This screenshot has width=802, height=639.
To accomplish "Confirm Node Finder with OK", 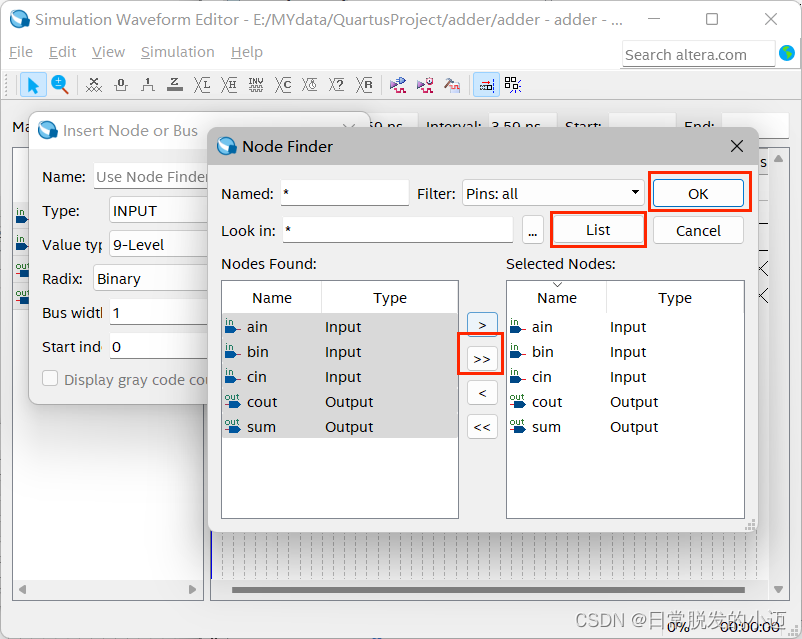I will [x=698, y=193].
